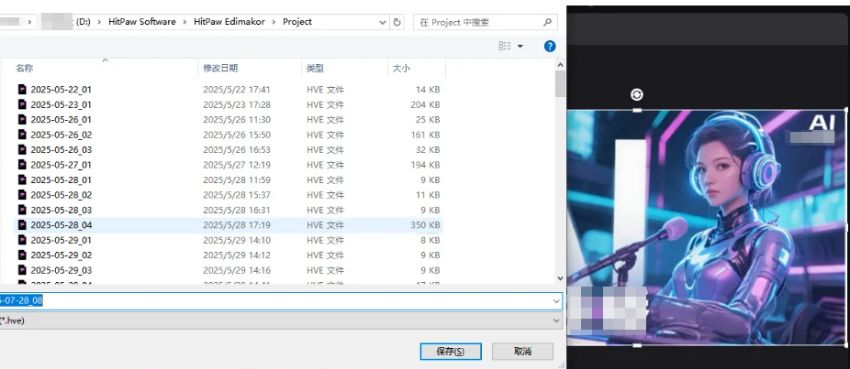Image resolution: width=850 pixels, height=369 pixels.
Task: Open the view layout icon
Action: click(x=505, y=46)
